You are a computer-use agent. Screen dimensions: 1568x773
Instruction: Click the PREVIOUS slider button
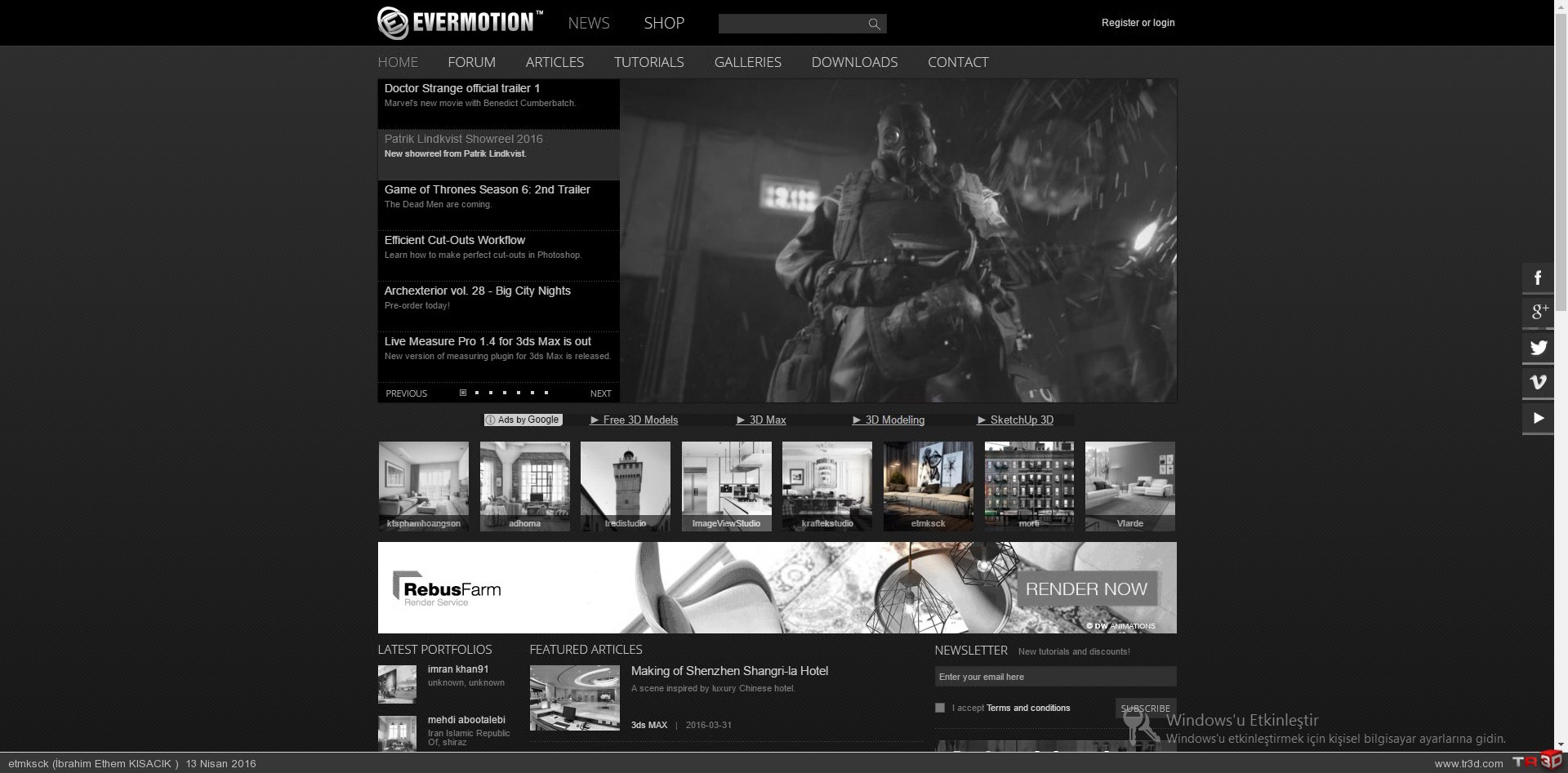point(406,393)
